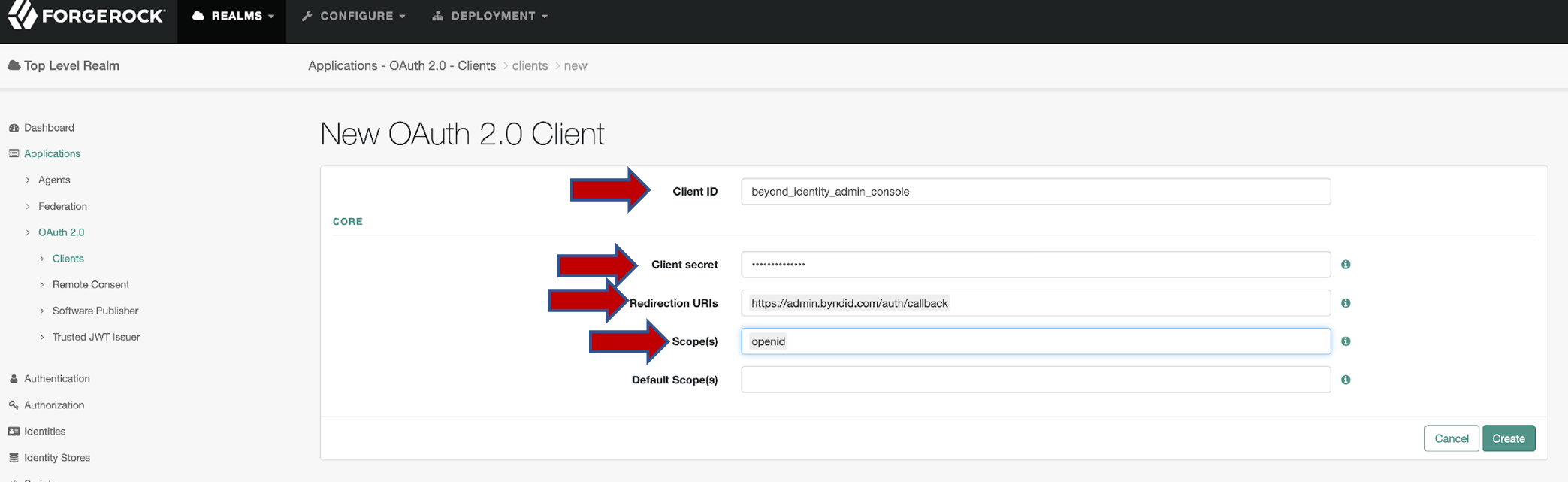Click the Applications - OAuth 2.0 - Clients breadcrumb
1568x482 pixels.
(x=402, y=66)
